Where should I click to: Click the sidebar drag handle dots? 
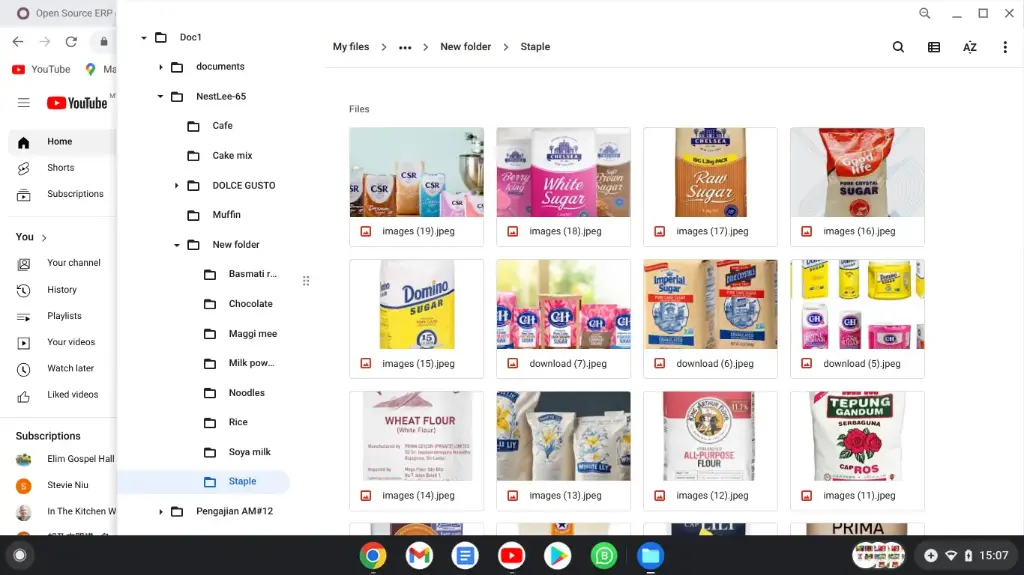(306, 282)
